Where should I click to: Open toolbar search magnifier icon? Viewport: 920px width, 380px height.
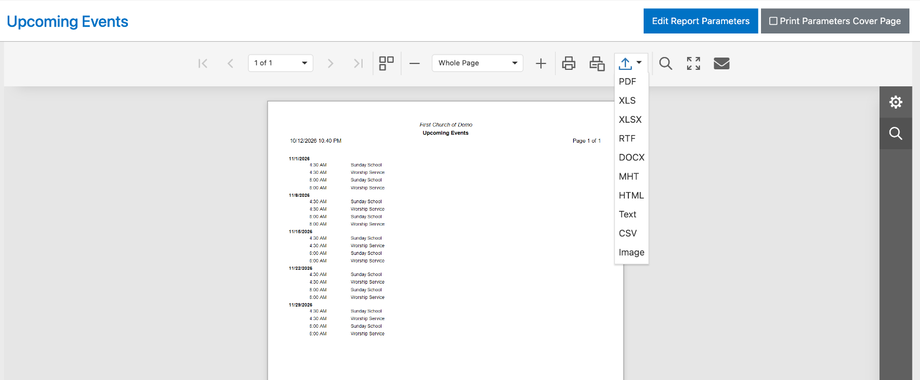click(665, 63)
